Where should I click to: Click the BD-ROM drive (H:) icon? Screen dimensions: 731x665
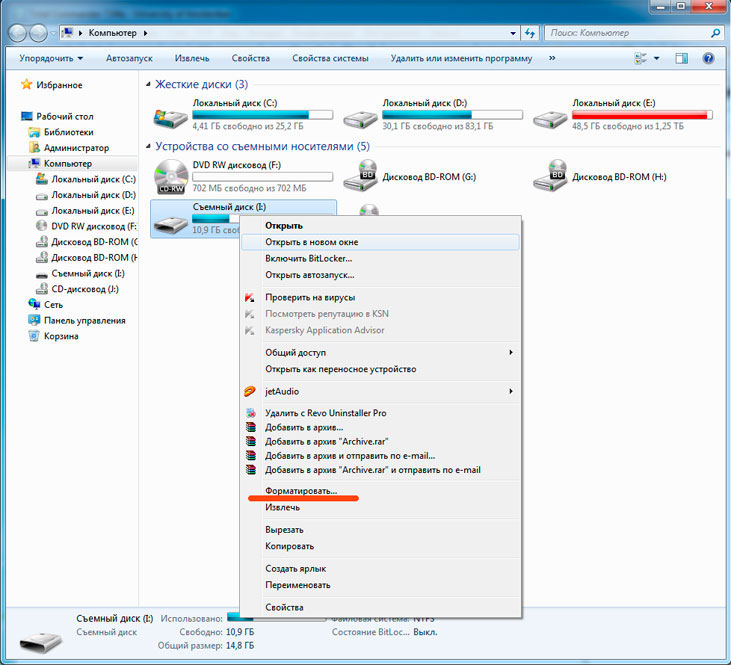(x=550, y=177)
